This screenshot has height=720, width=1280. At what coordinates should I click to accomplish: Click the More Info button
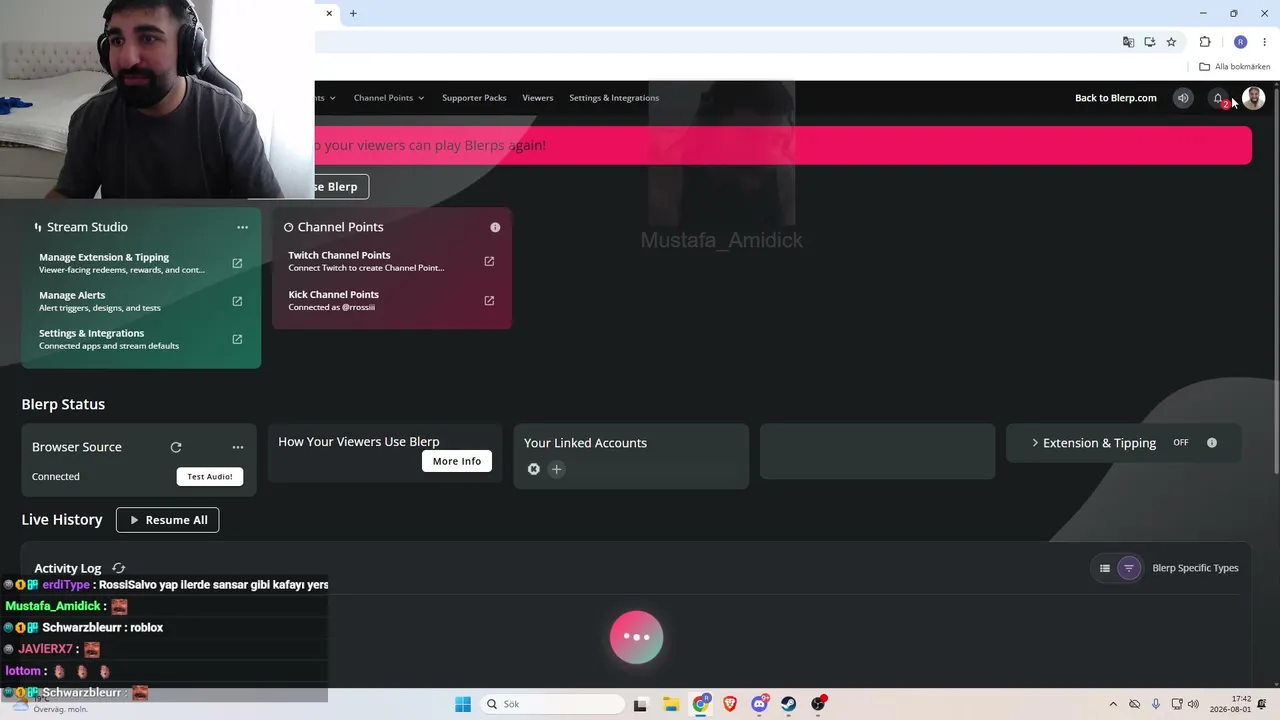[457, 461]
